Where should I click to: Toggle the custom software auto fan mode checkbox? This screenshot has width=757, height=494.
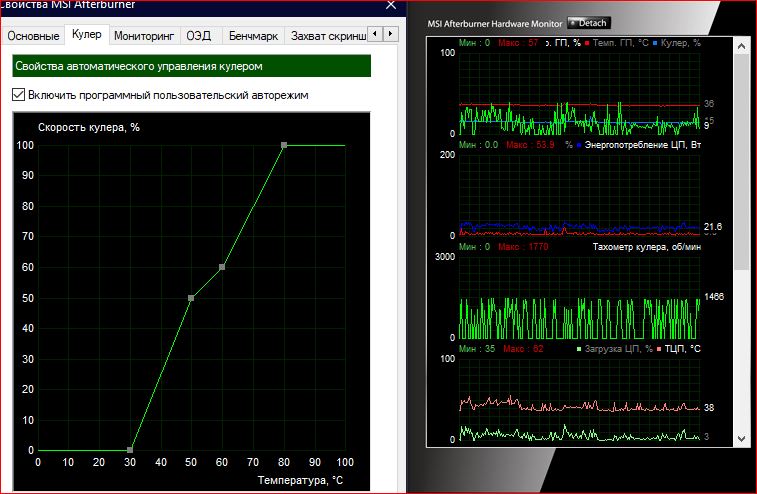(18, 95)
